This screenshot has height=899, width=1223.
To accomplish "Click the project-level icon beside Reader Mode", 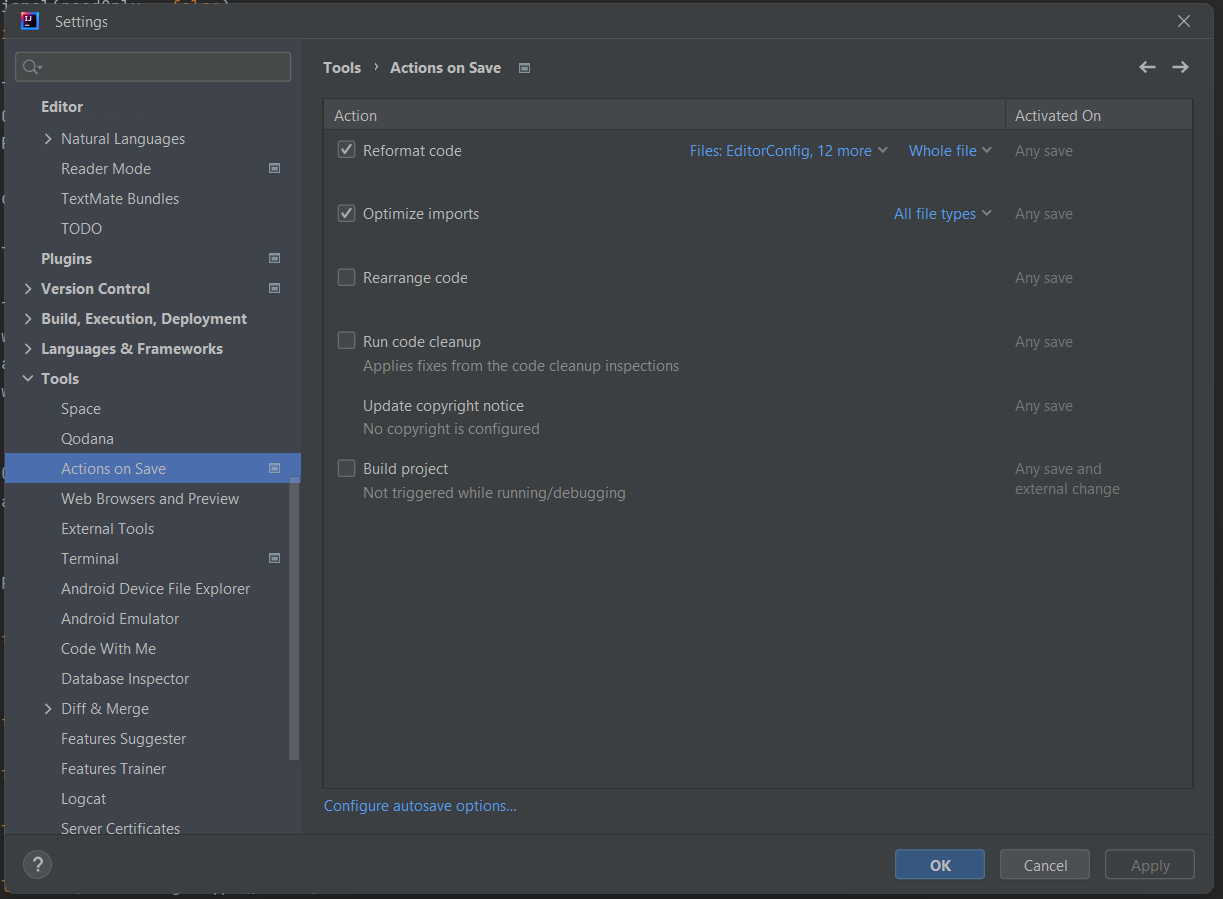I will (x=274, y=169).
